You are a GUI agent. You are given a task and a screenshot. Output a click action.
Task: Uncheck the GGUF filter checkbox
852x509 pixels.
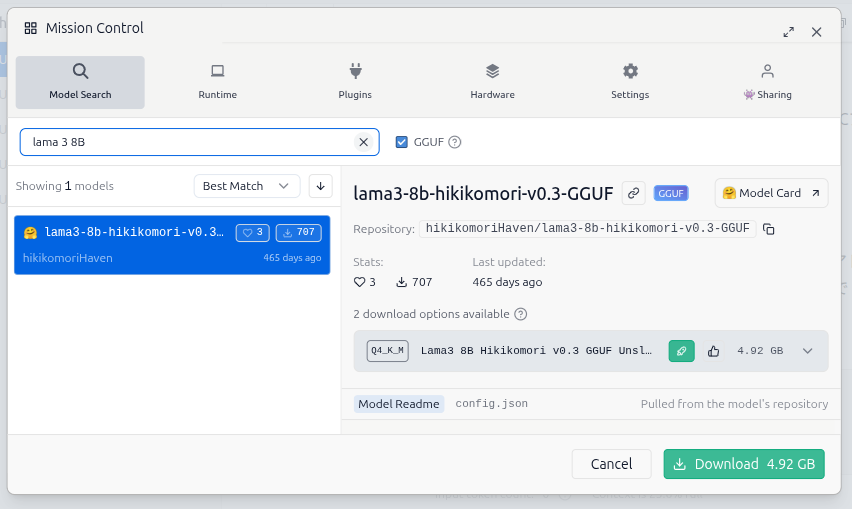click(402, 142)
